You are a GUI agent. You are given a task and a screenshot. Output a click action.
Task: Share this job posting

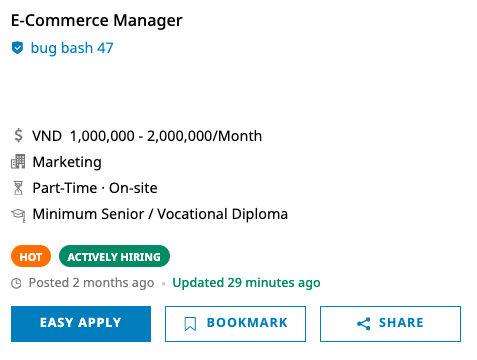click(390, 324)
